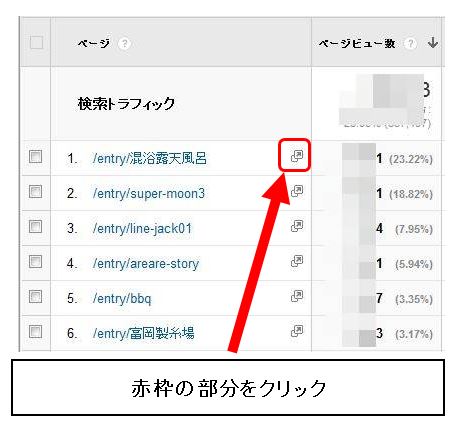Open the /entry/super-moon3 link

[x=149, y=194]
